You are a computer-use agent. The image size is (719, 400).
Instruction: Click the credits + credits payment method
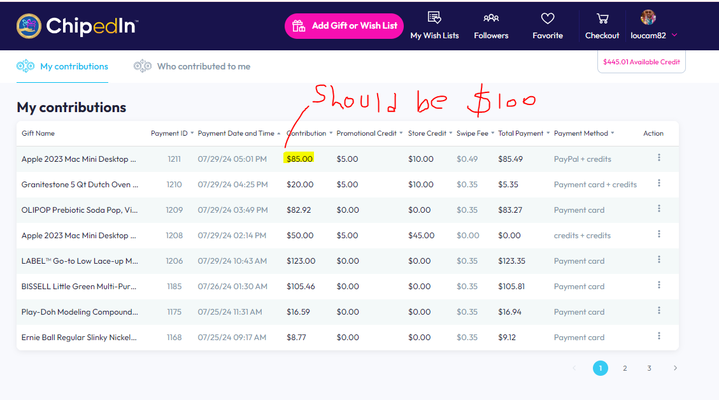(582, 235)
